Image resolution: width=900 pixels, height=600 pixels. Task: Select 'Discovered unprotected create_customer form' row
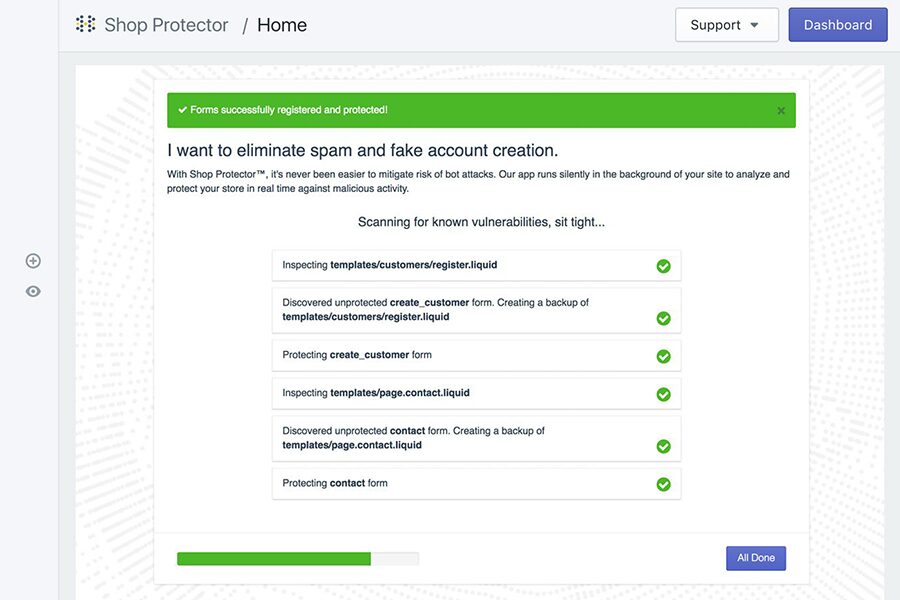click(476, 310)
